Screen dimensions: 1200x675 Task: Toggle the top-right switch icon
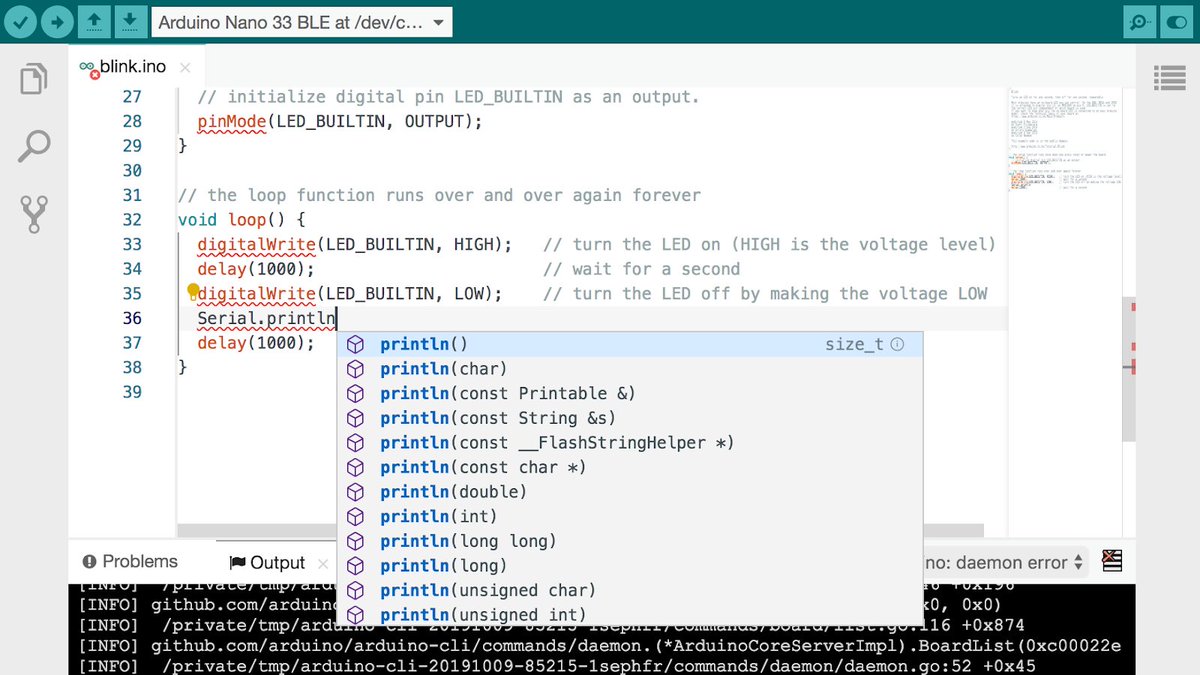pyautogui.click(x=1177, y=22)
